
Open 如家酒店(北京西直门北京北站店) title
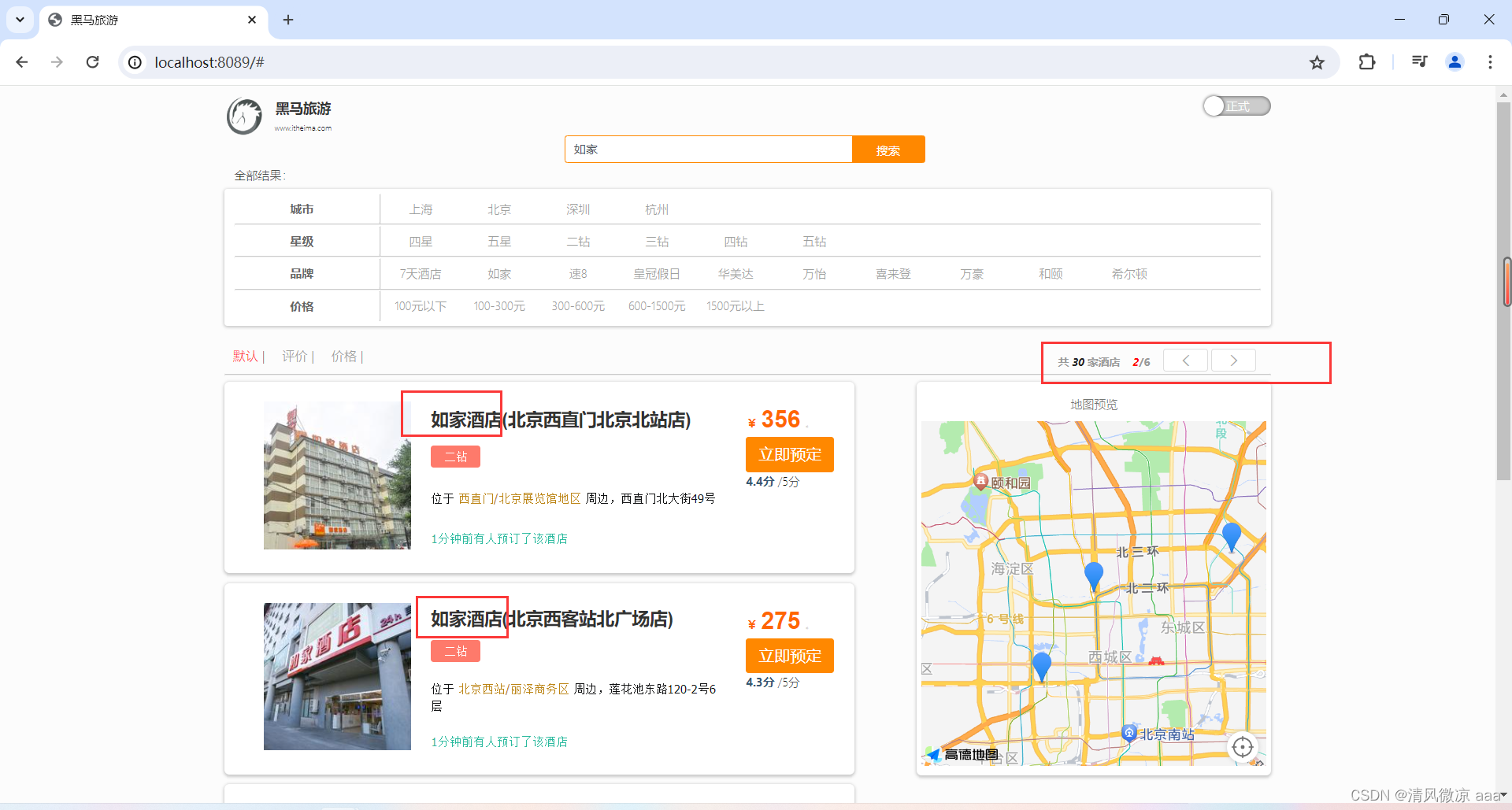(561, 420)
